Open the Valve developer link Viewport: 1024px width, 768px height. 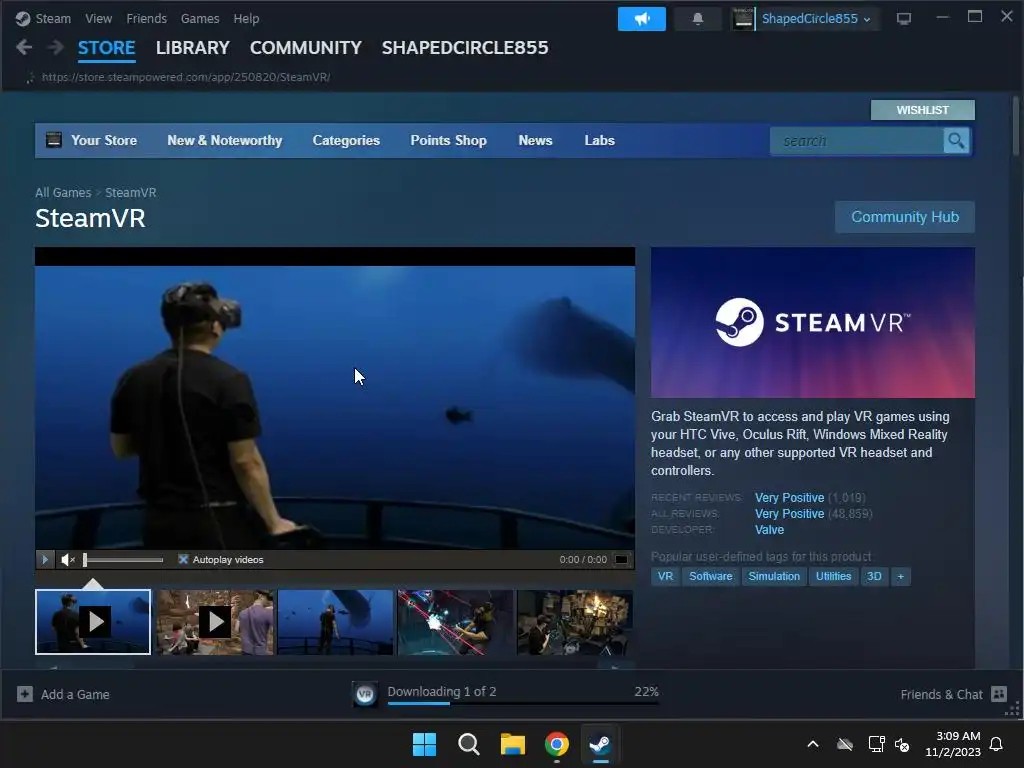(x=769, y=530)
